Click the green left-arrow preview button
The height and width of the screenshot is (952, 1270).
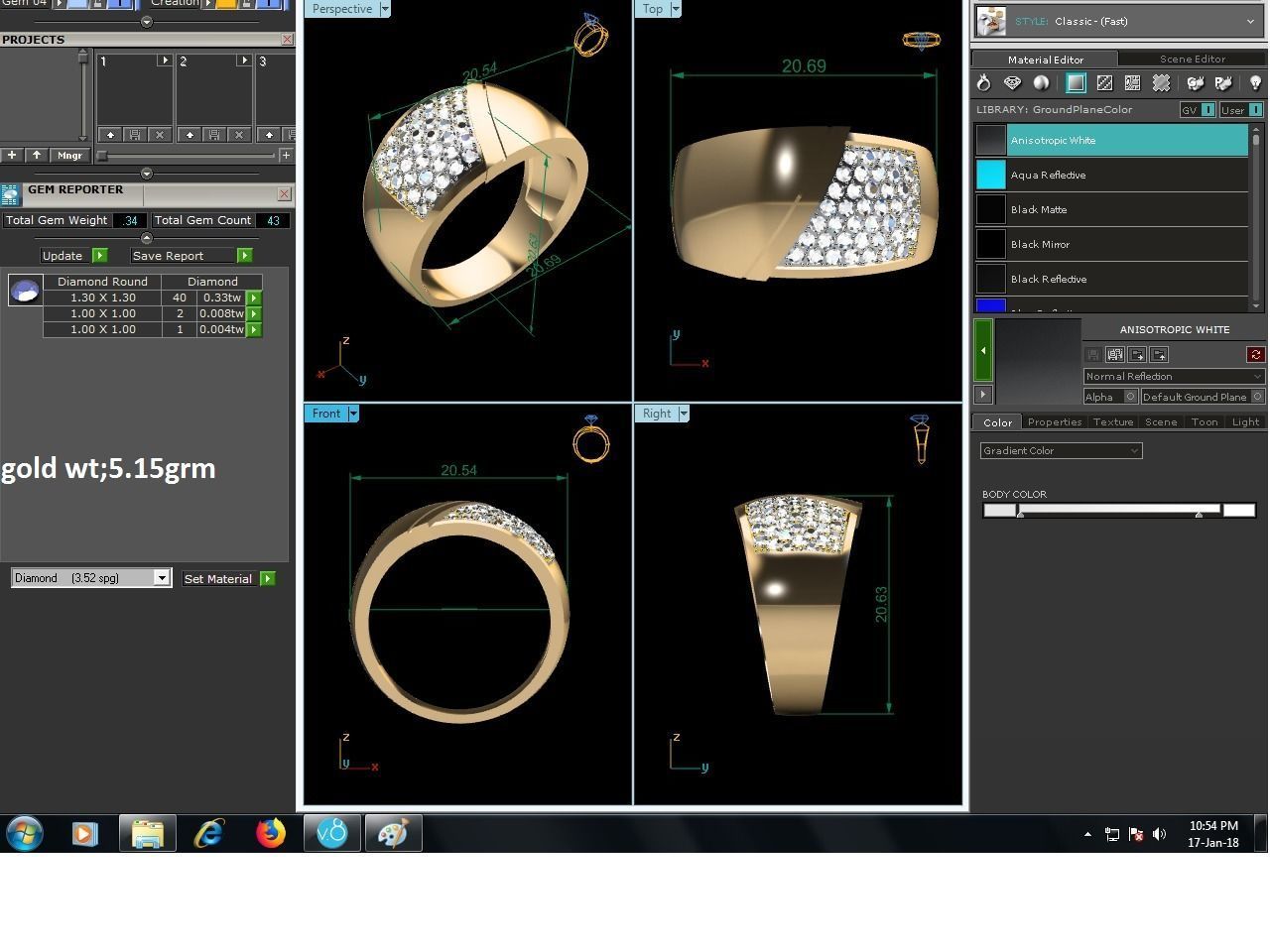[983, 350]
